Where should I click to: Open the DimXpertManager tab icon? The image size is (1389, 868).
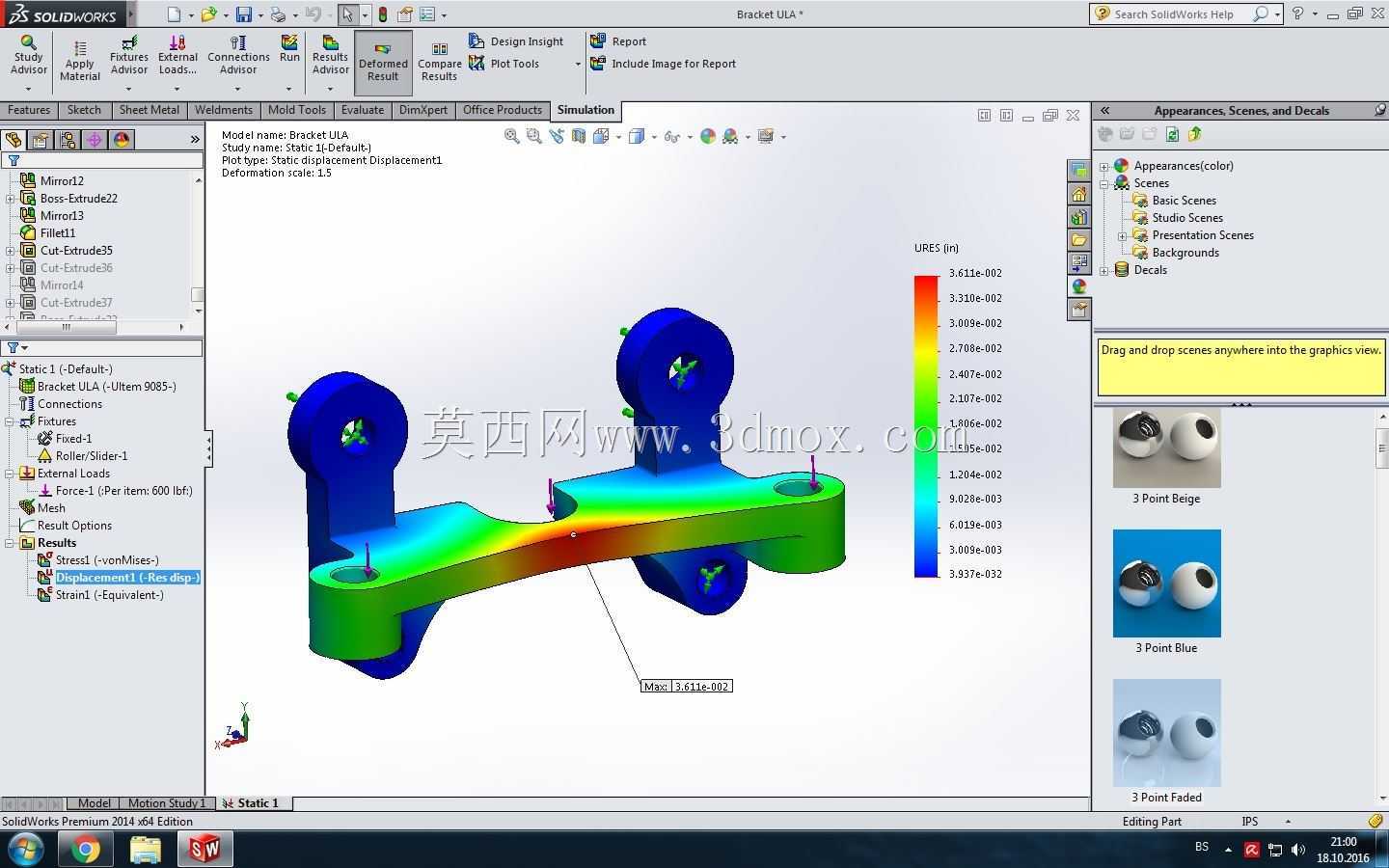coord(95,140)
